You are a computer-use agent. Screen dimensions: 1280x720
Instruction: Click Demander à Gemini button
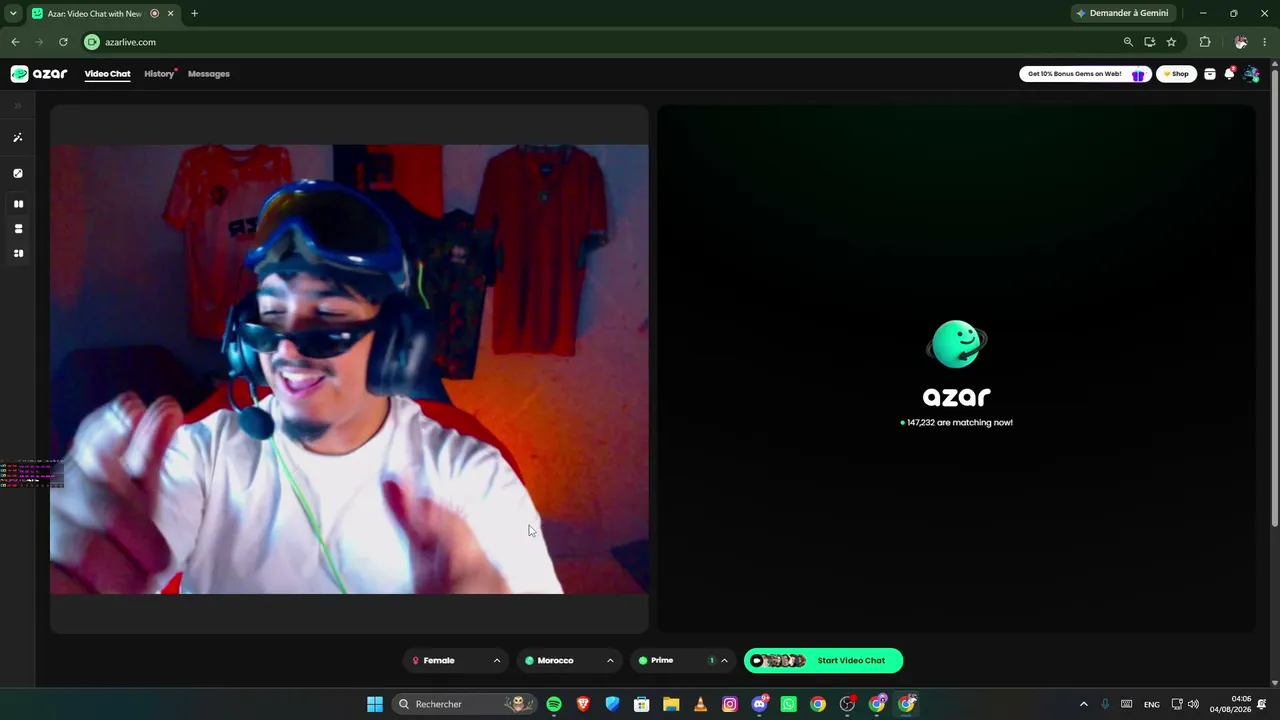click(x=1122, y=13)
